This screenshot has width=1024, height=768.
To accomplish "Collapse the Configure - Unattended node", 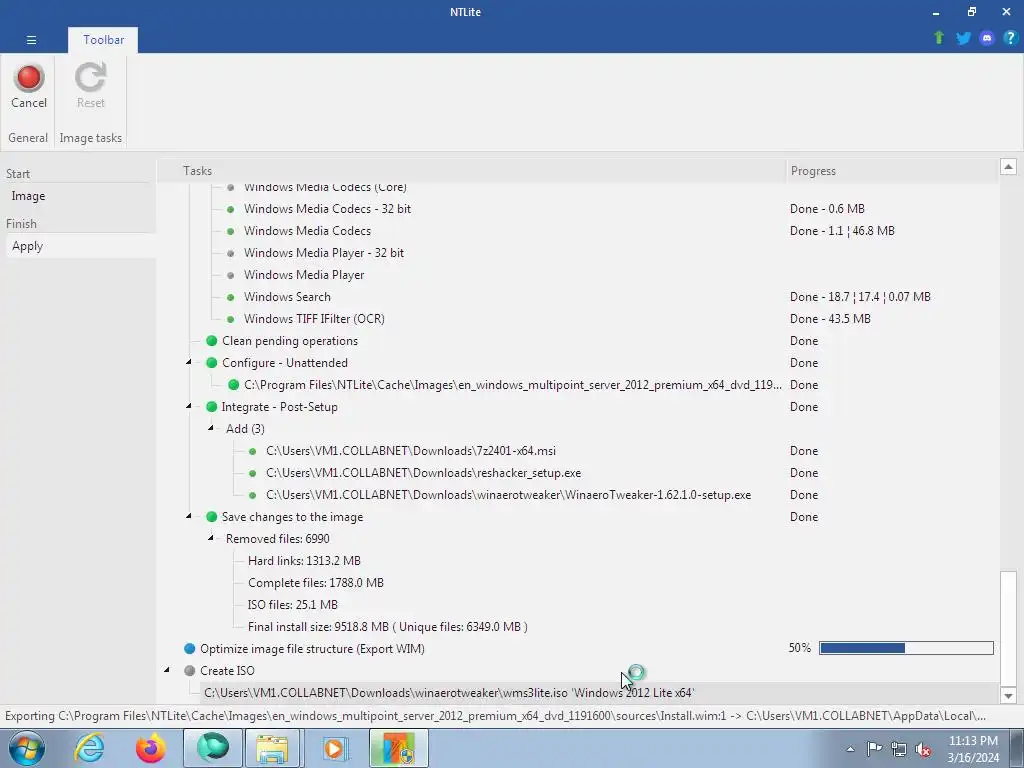I will (x=189, y=362).
